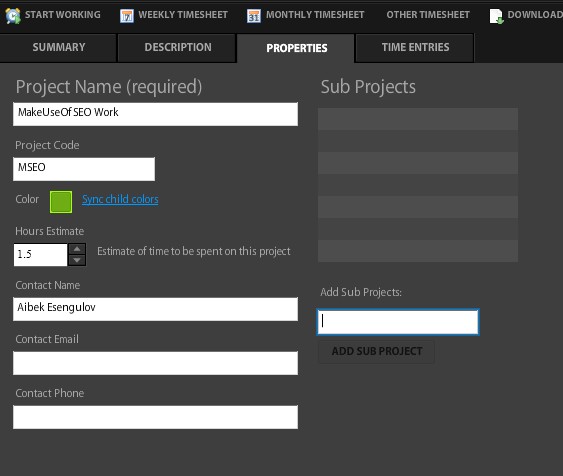Click the Start Working alarm clock icon
Viewport: 563px width, 476px height.
13,16
